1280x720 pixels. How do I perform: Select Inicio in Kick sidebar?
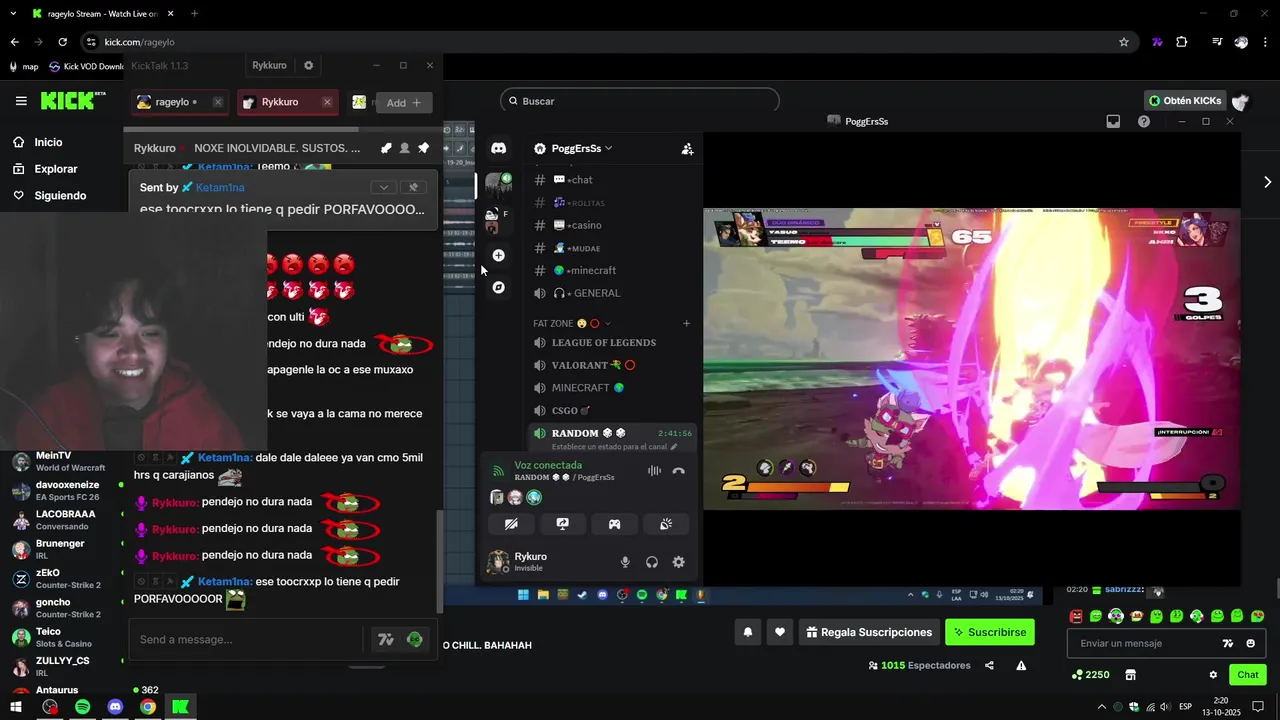[x=48, y=142]
